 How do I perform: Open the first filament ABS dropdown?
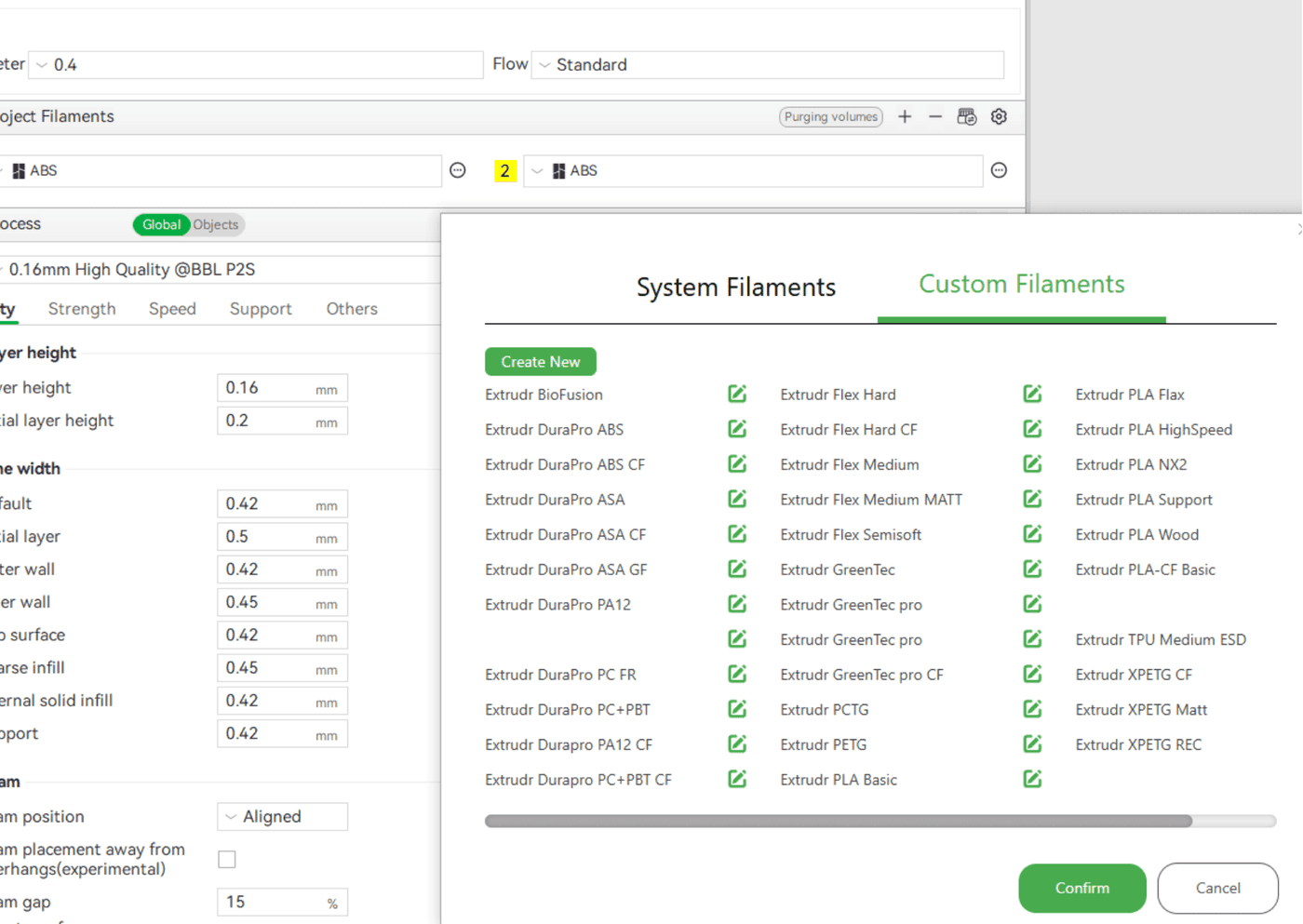pyautogui.click(x=221, y=170)
